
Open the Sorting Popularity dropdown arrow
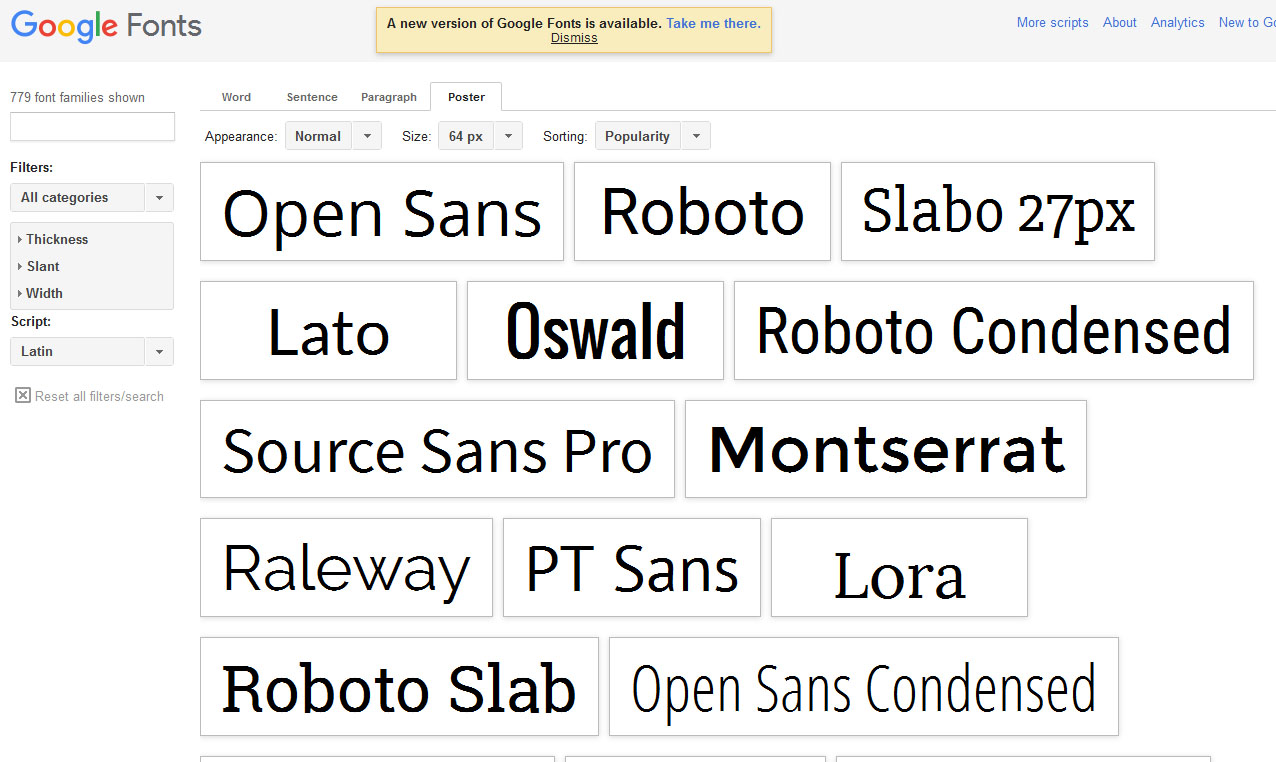696,136
